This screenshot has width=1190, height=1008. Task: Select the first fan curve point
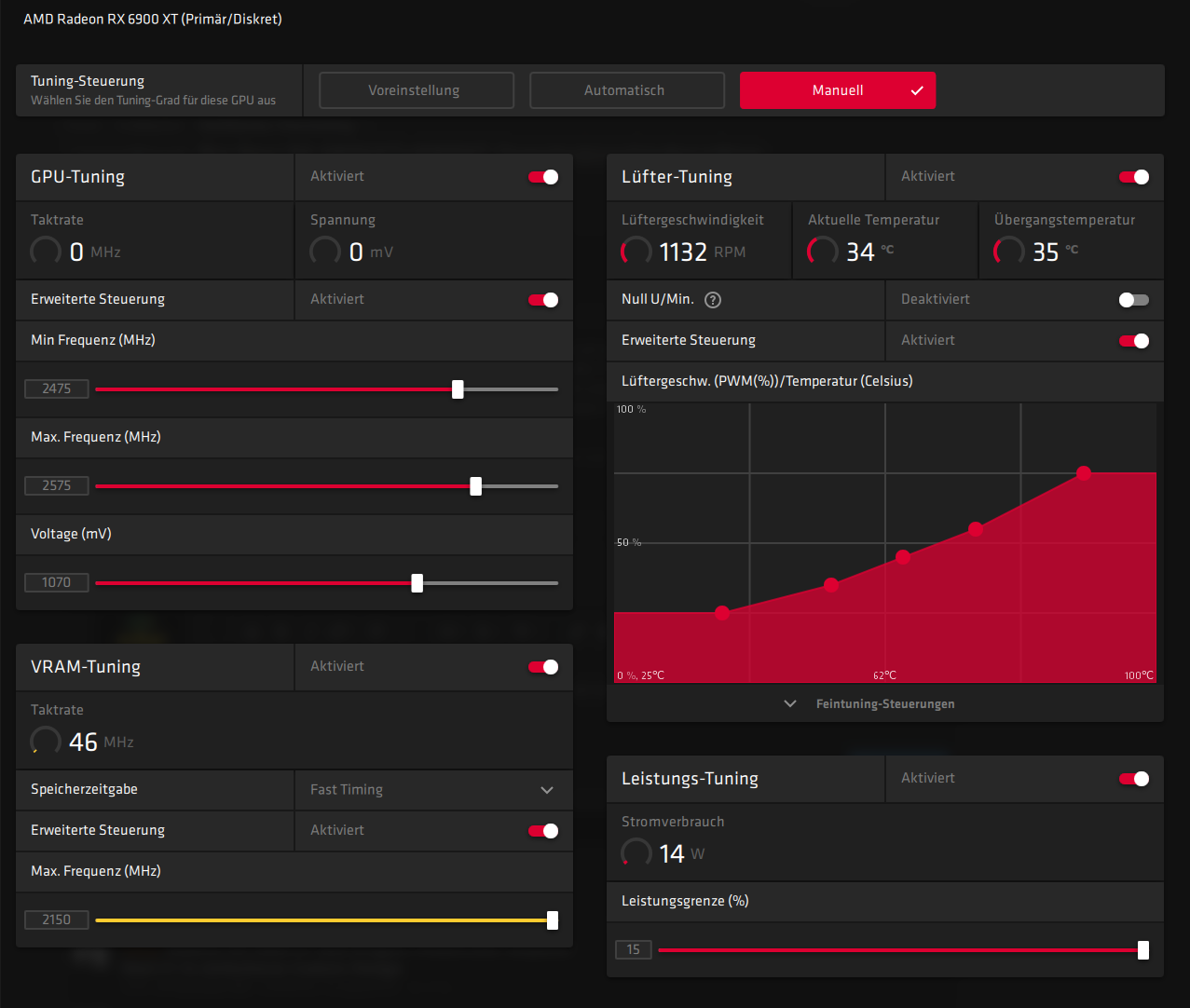pos(722,613)
